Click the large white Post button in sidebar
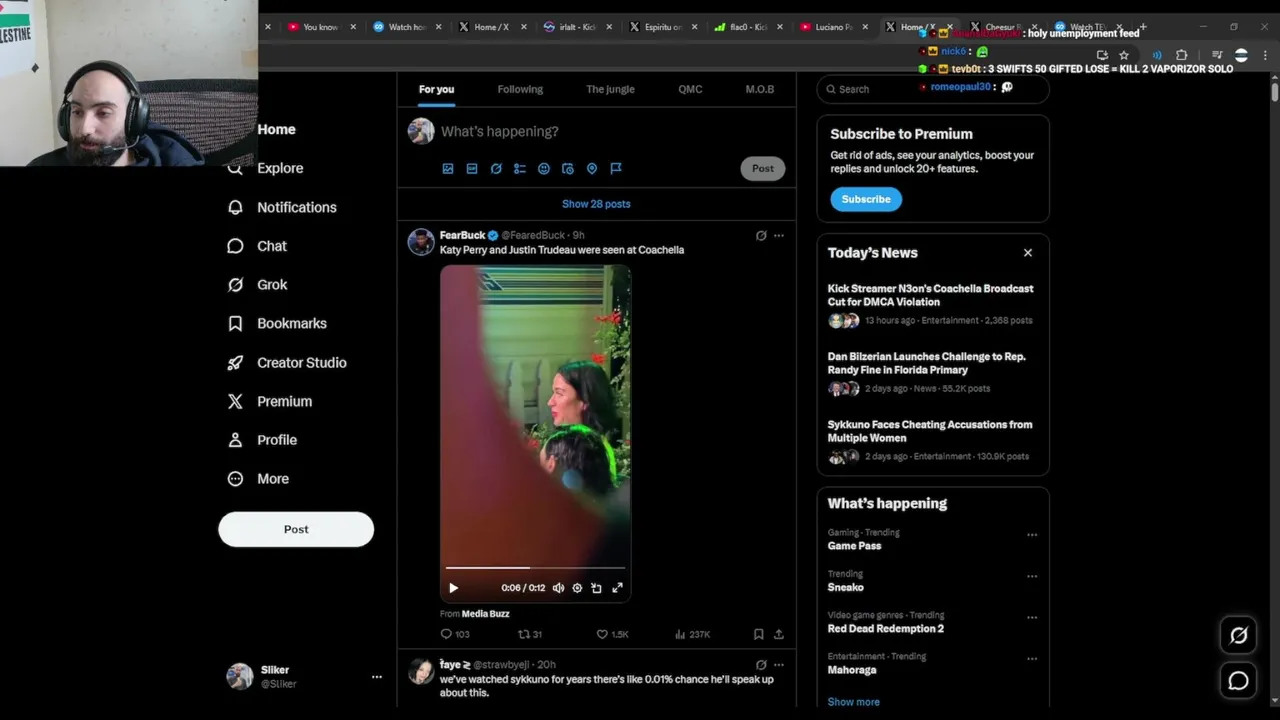Viewport: 1280px width, 720px height. pos(296,529)
